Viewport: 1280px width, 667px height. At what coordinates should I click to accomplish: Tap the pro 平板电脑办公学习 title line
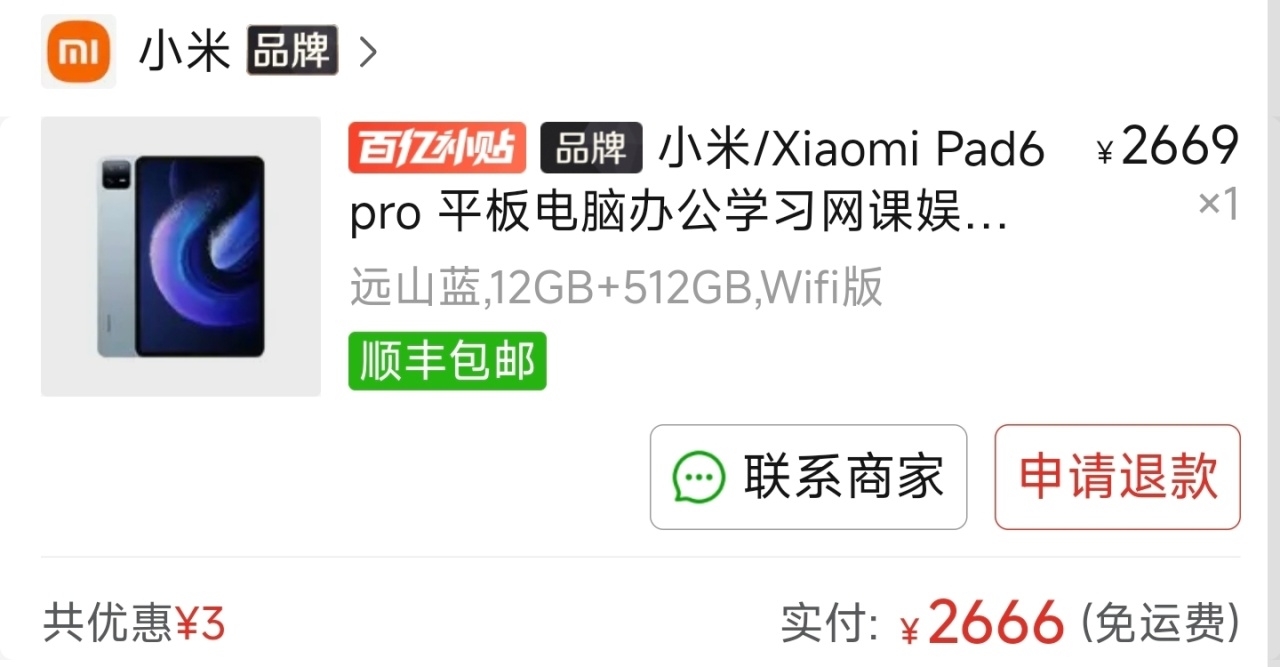coord(678,215)
